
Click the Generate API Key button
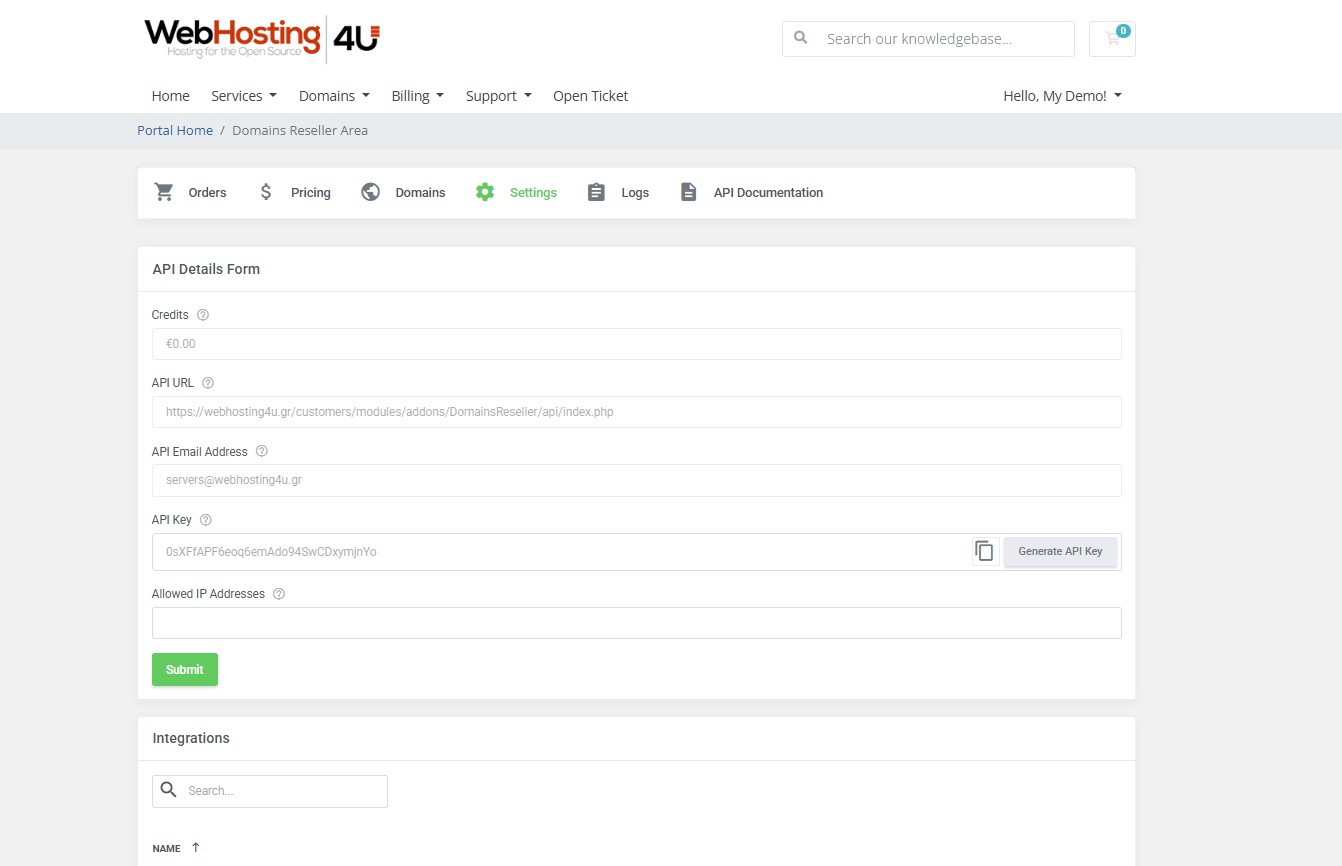(1060, 551)
